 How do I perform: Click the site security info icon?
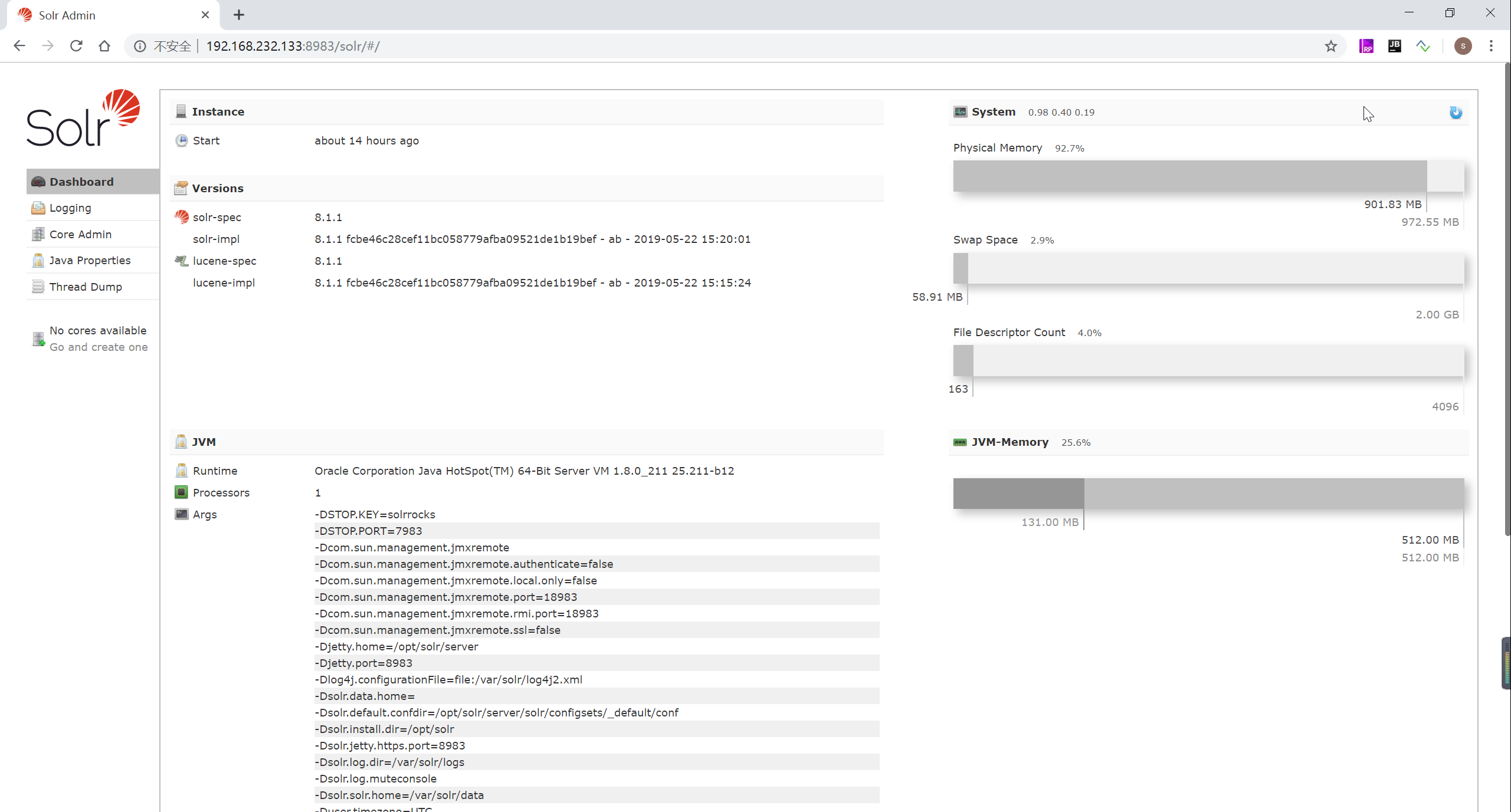pyautogui.click(x=140, y=46)
